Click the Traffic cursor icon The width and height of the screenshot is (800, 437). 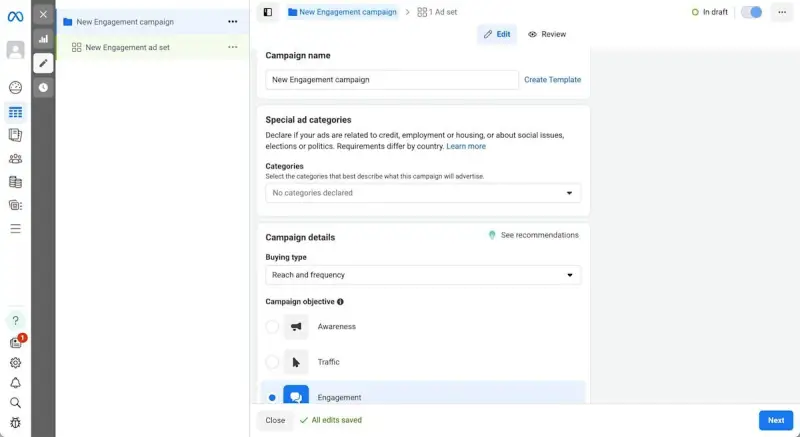tap(296, 362)
